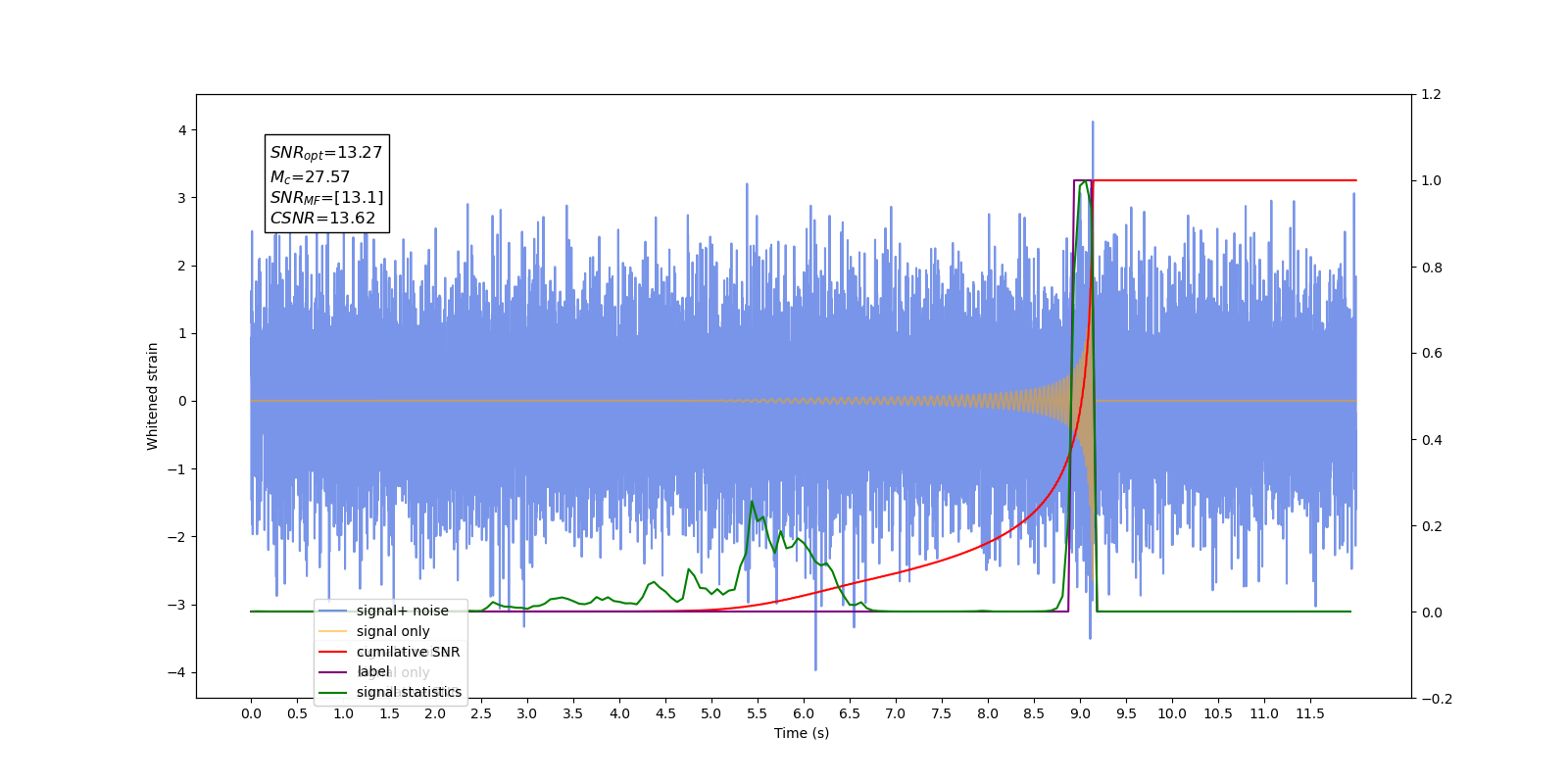
Task: Click the 8.5 tick on the time axis
Action: (x=1034, y=713)
